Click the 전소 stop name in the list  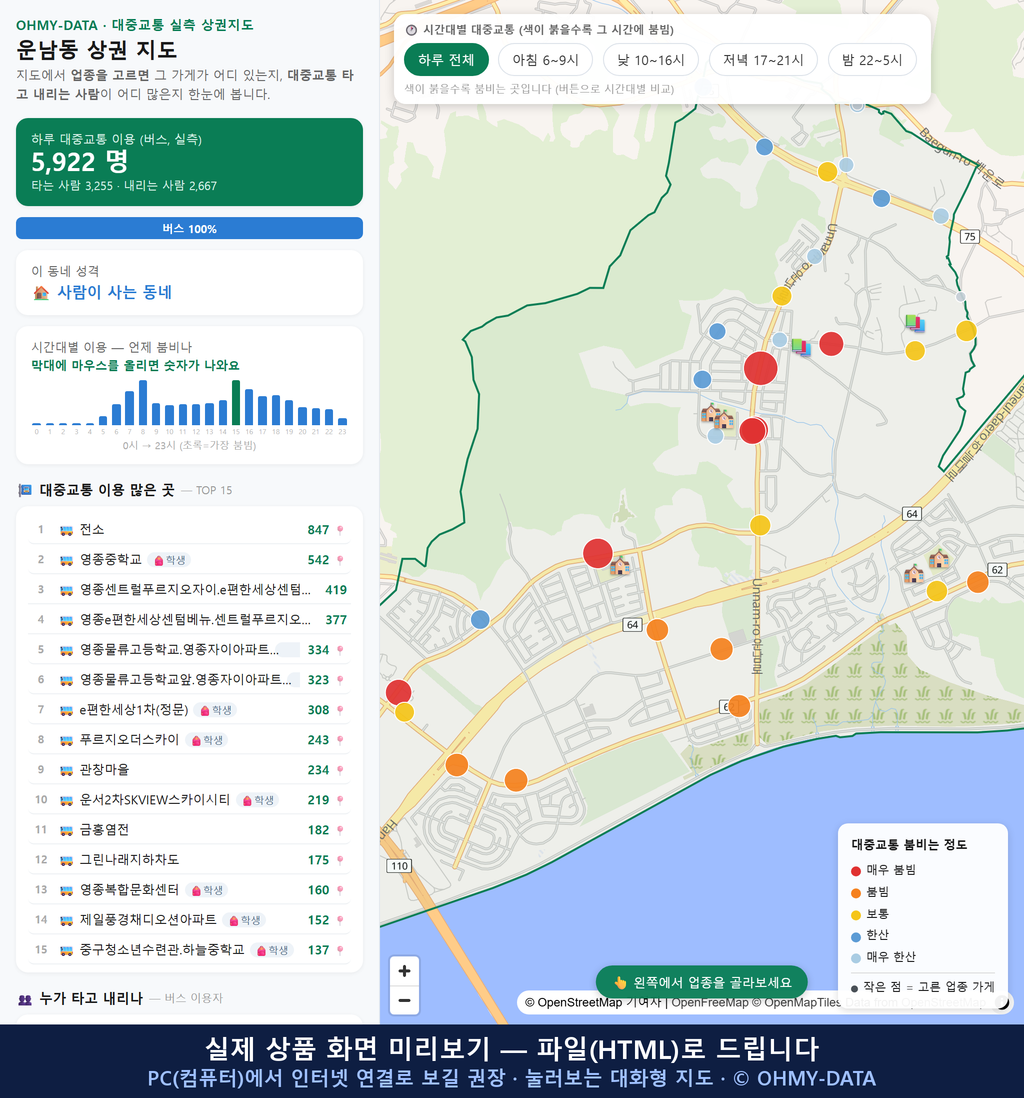[x=92, y=530]
